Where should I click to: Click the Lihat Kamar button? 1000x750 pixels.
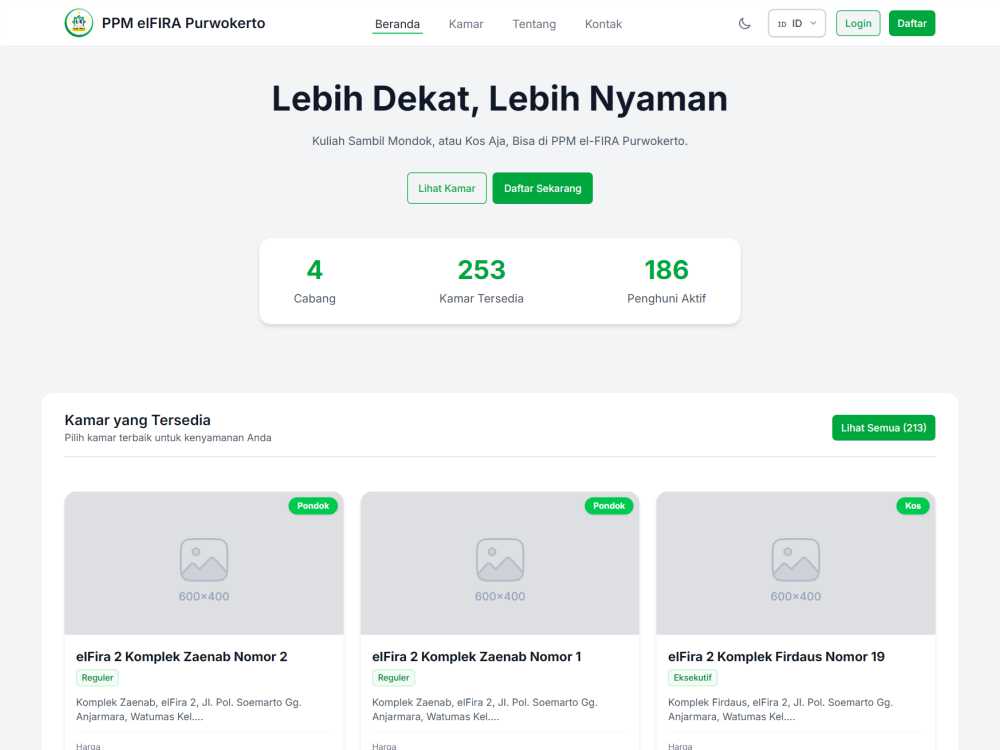[447, 188]
